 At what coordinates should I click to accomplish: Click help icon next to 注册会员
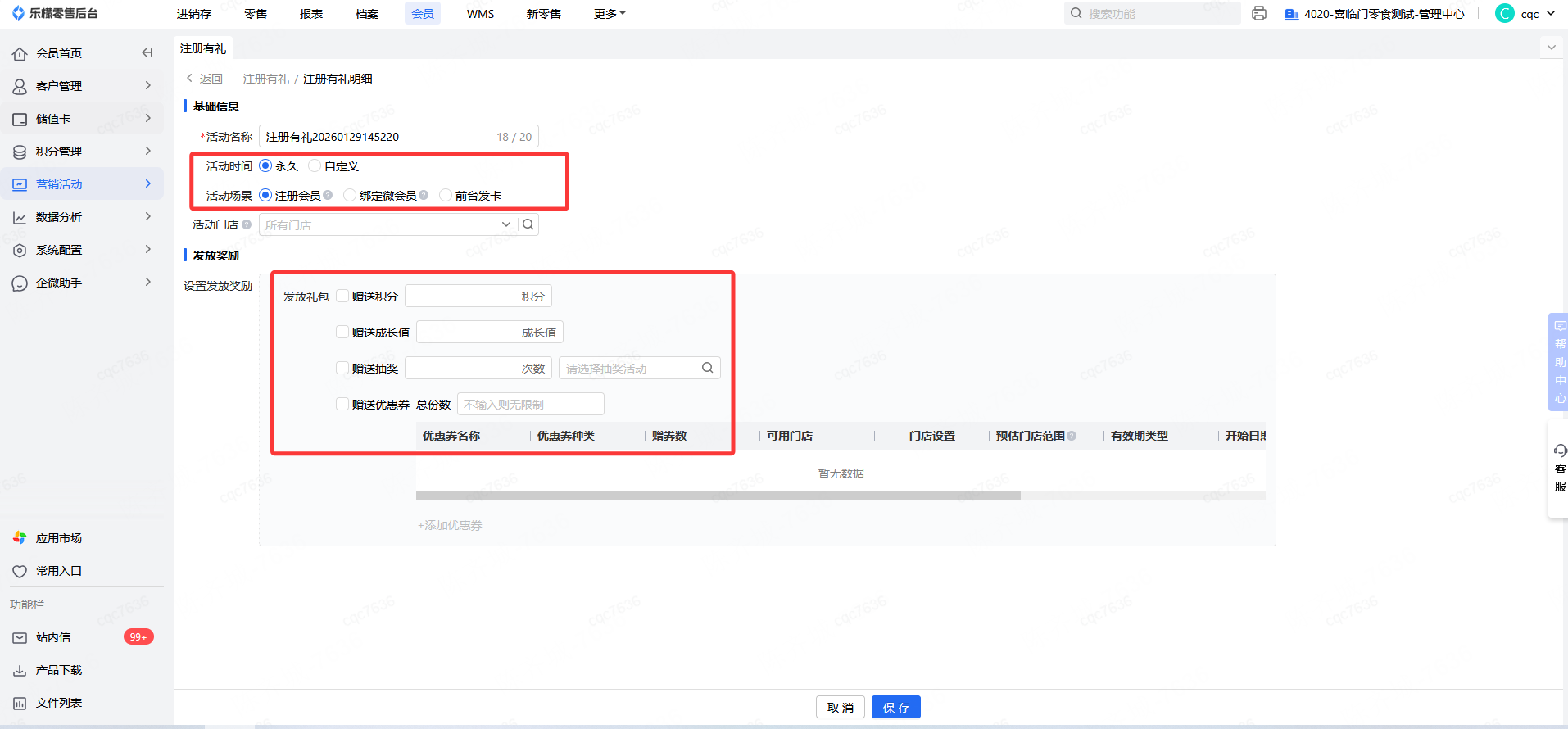[x=328, y=195]
